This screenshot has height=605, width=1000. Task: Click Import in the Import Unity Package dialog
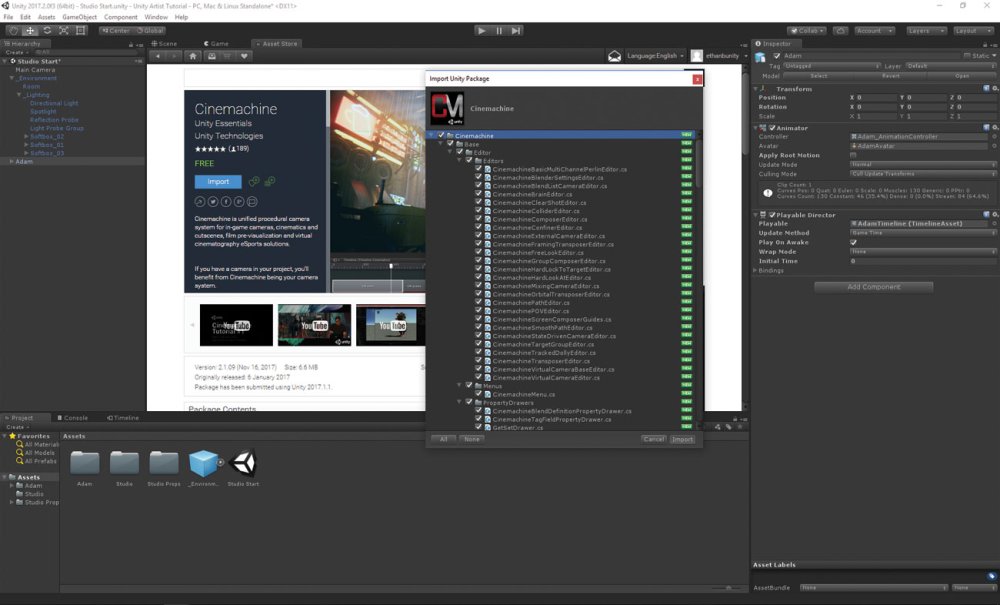tap(682, 439)
